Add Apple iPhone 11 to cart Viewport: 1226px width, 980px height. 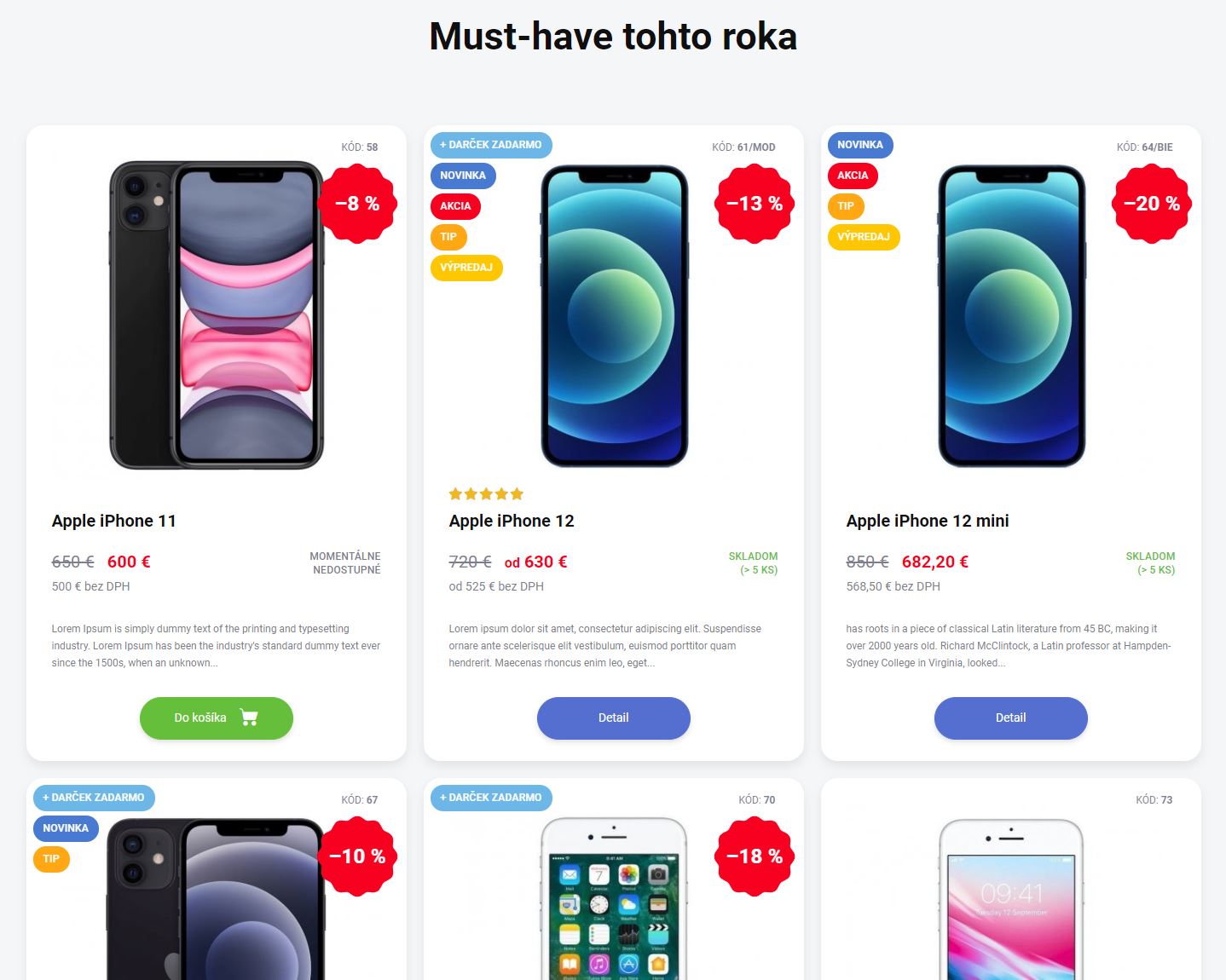(217, 718)
